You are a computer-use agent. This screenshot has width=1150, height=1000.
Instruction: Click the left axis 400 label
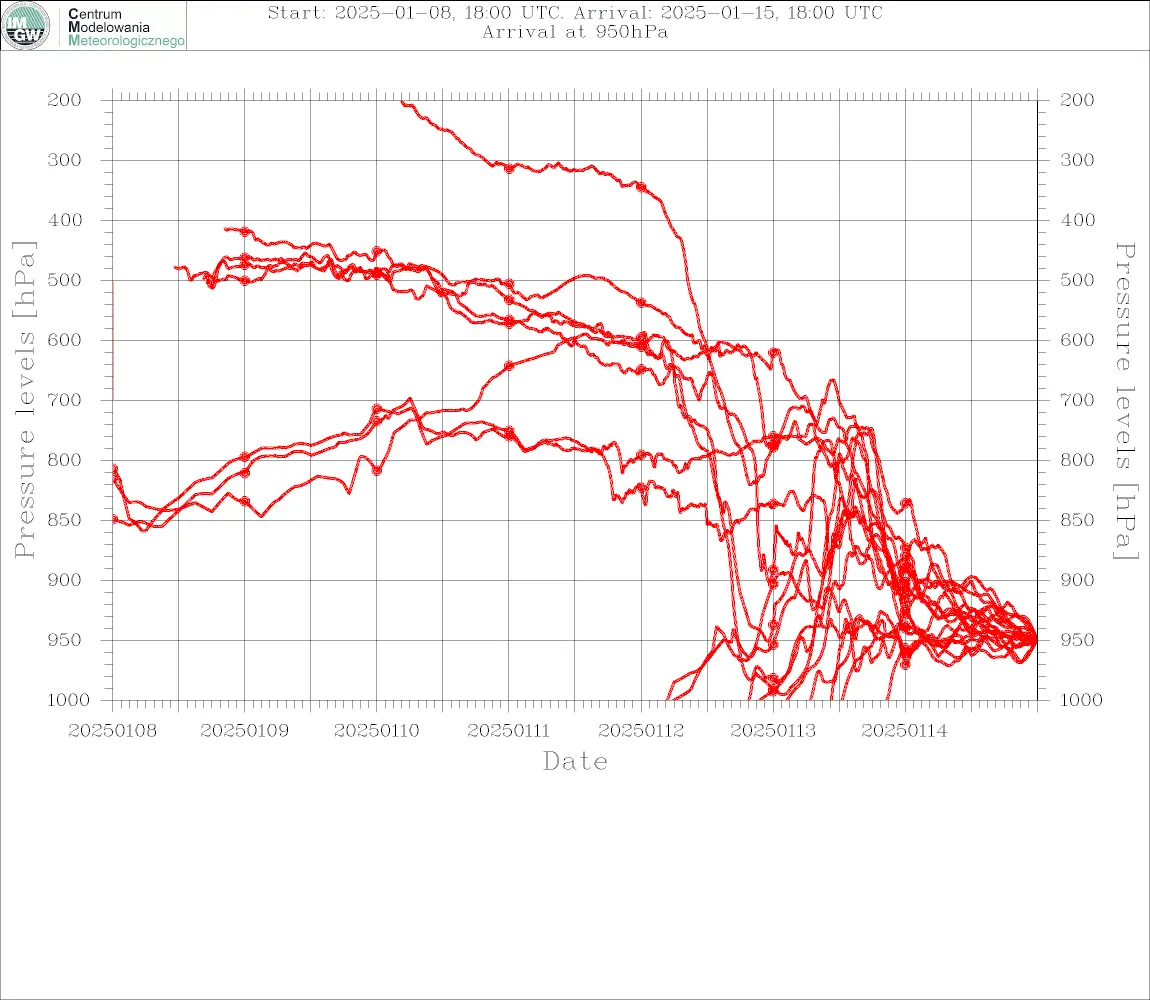[x=65, y=220]
